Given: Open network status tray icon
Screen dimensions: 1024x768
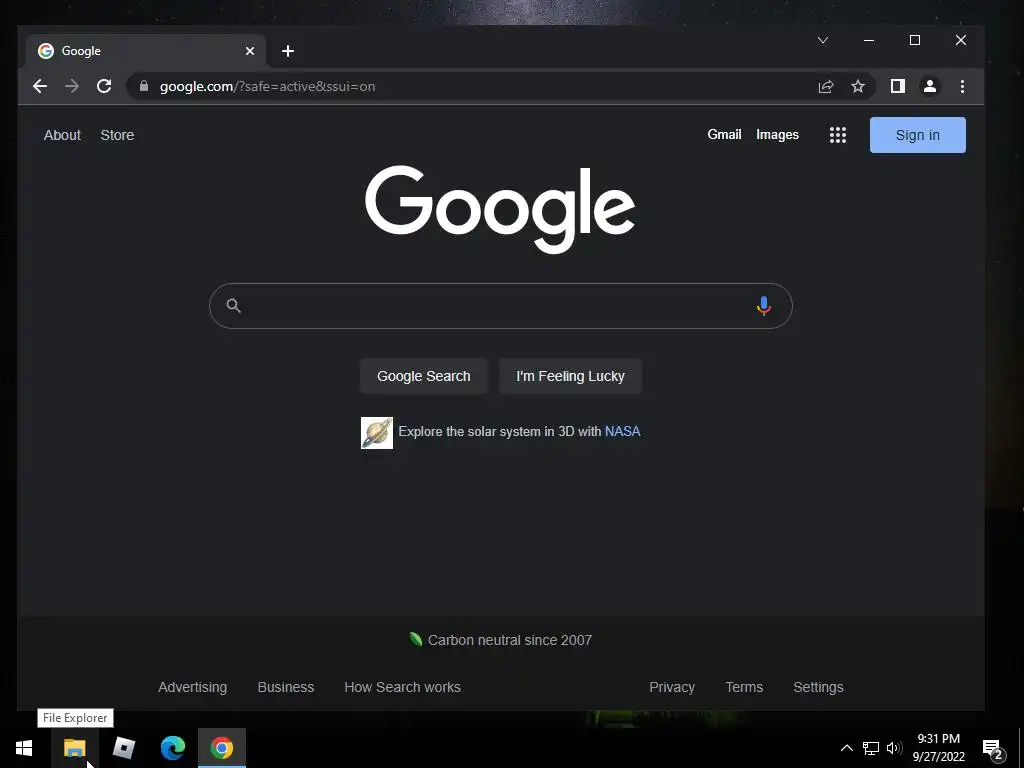Looking at the screenshot, I should pos(871,748).
